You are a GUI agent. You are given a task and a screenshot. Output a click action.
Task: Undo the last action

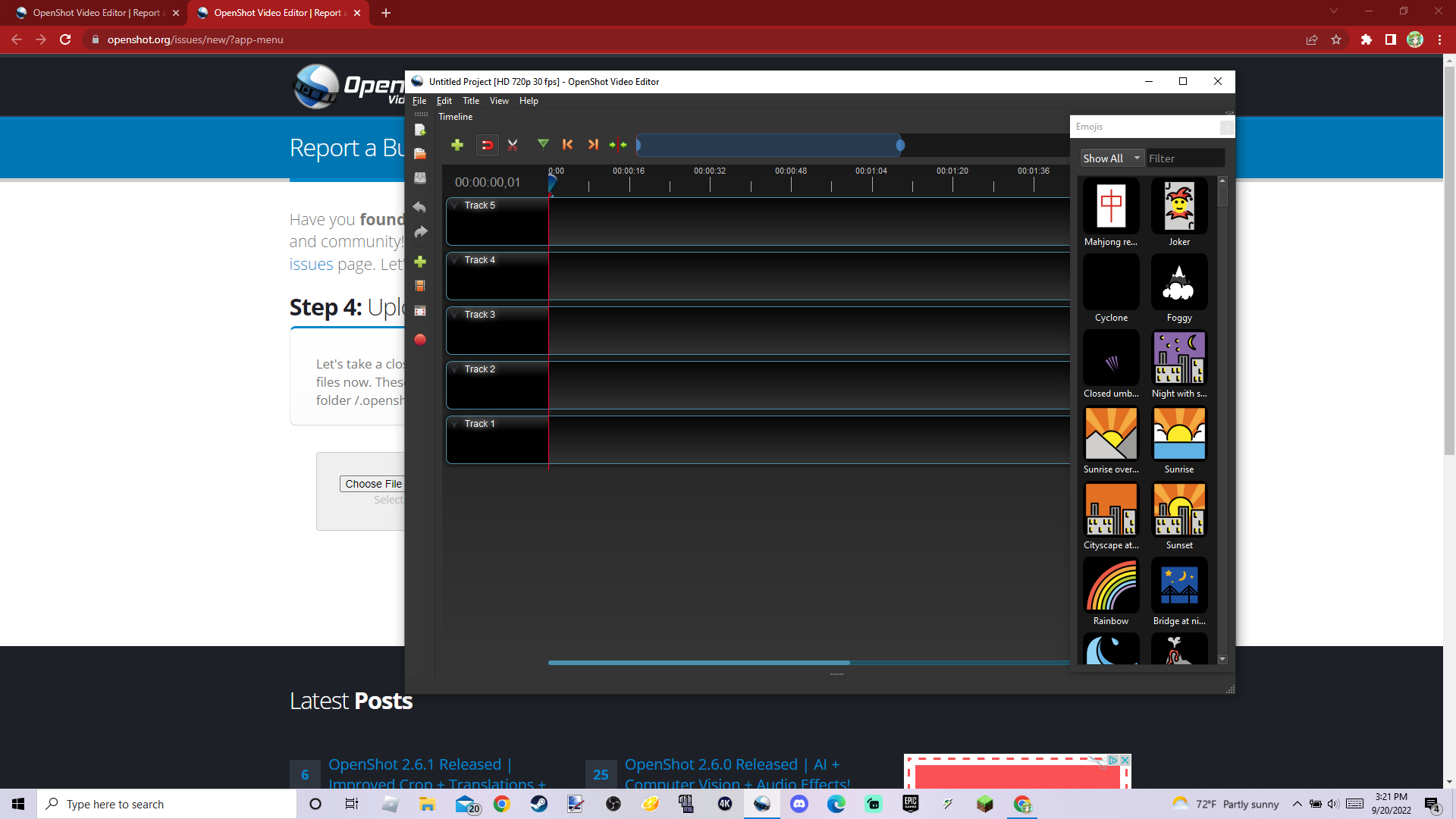tap(420, 207)
